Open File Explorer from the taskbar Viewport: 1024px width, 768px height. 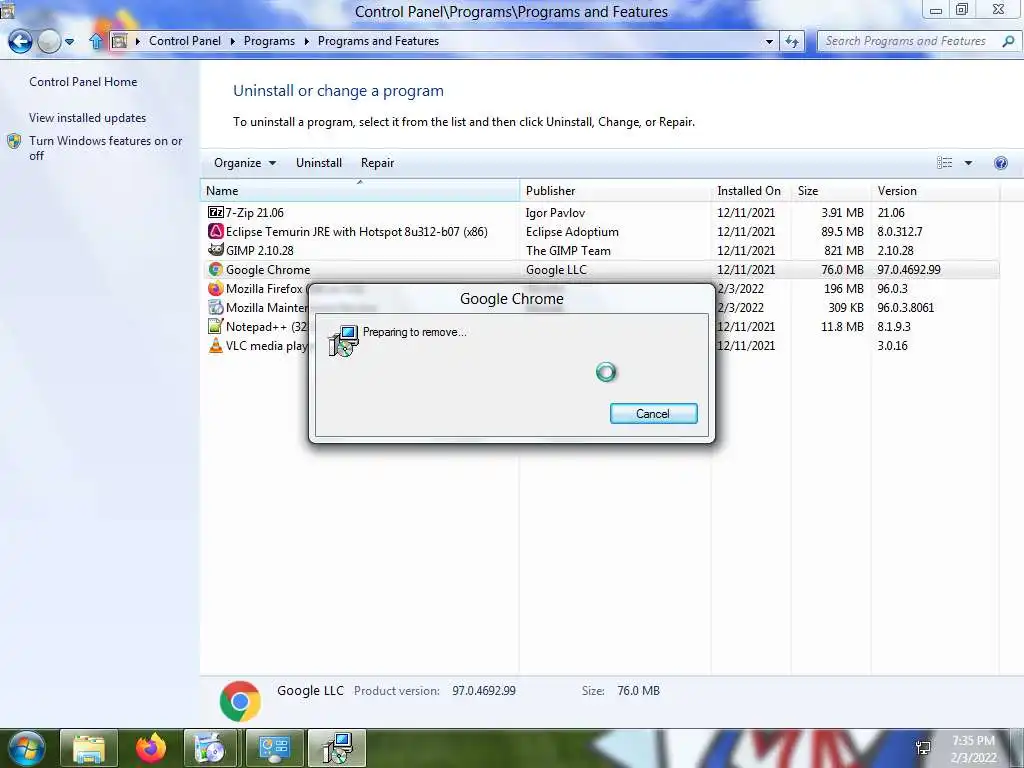[x=89, y=748]
